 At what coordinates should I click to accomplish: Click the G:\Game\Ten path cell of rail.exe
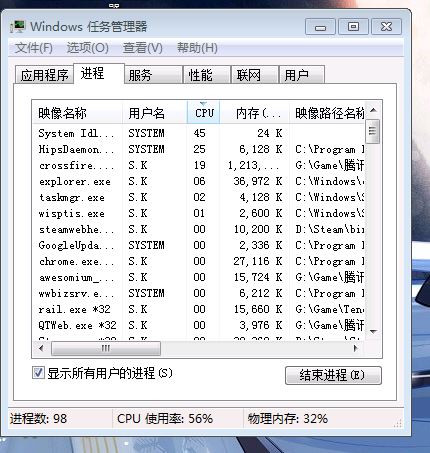click(329, 309)
